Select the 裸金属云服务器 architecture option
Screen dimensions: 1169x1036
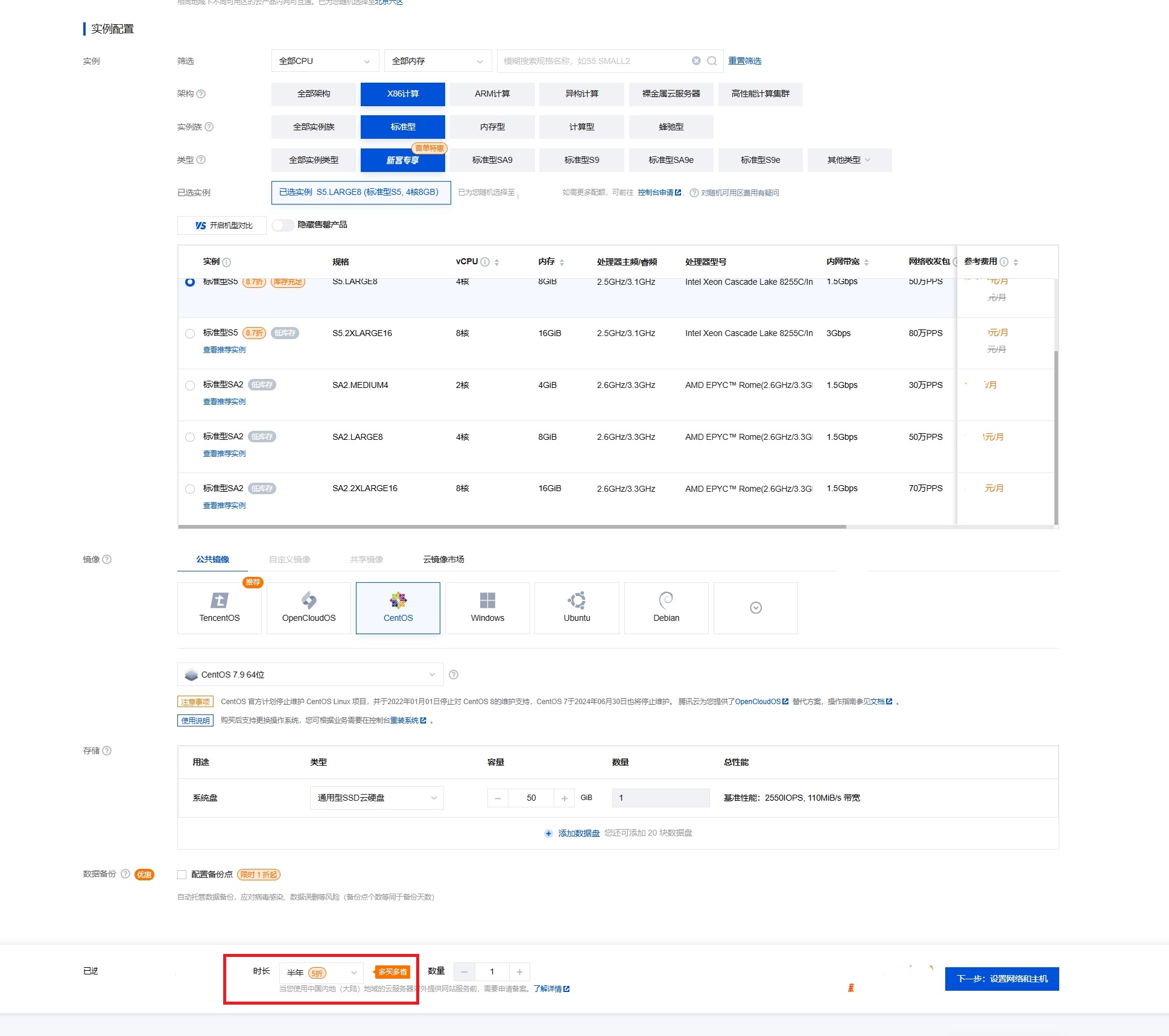(671, 94)
